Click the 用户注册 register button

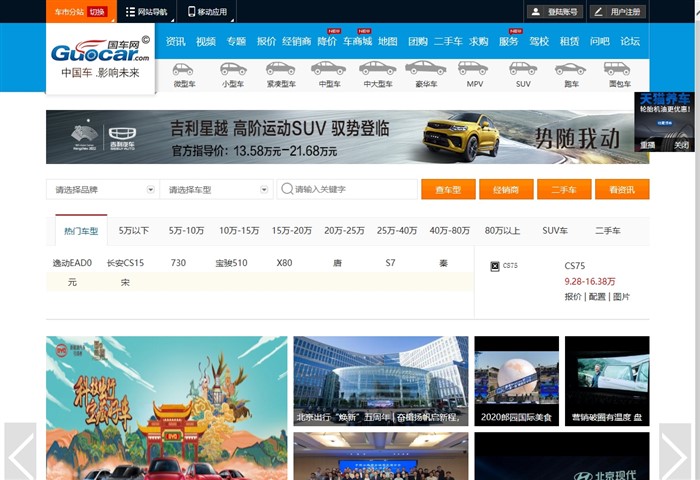[x=617, y=12]
